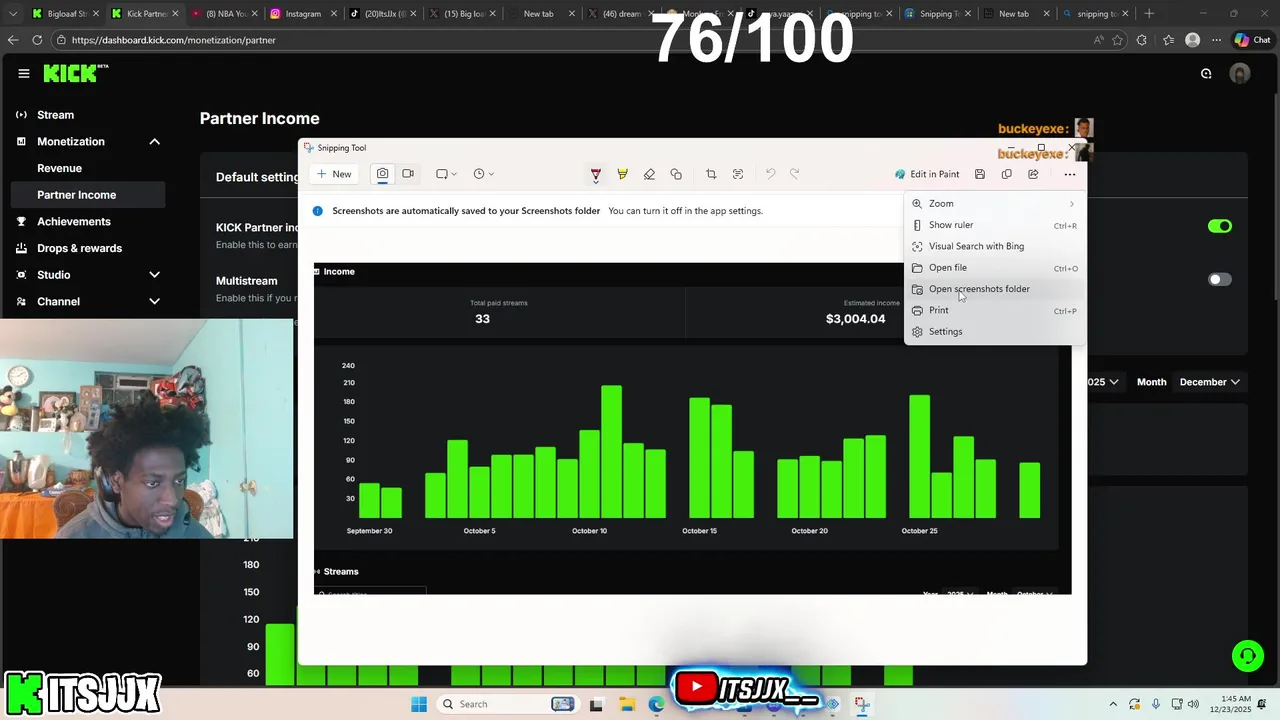
Task: Refresh the browser page
Action: point(37,40)
